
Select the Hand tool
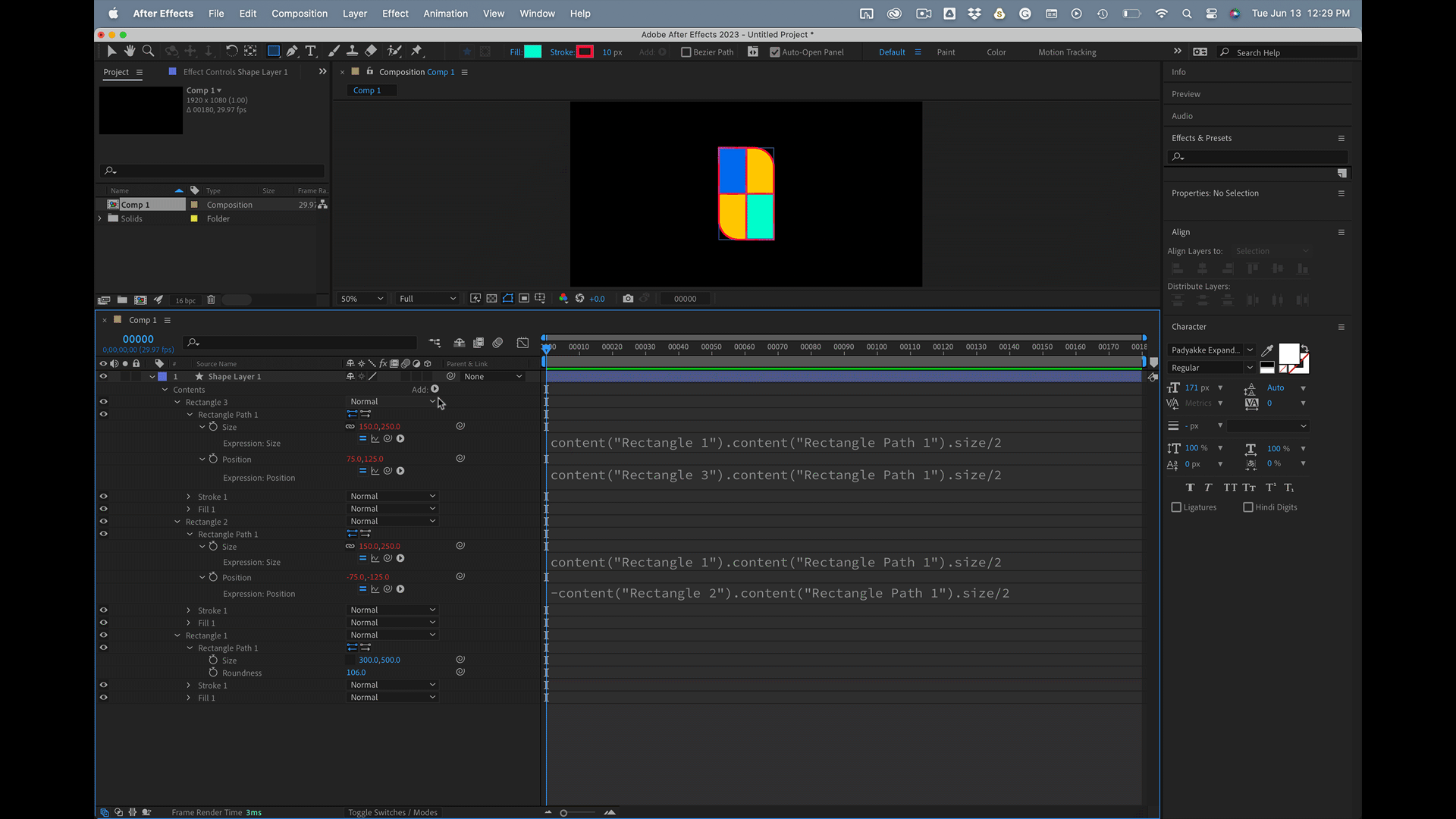pyautogui.click(x=130, y=51)
